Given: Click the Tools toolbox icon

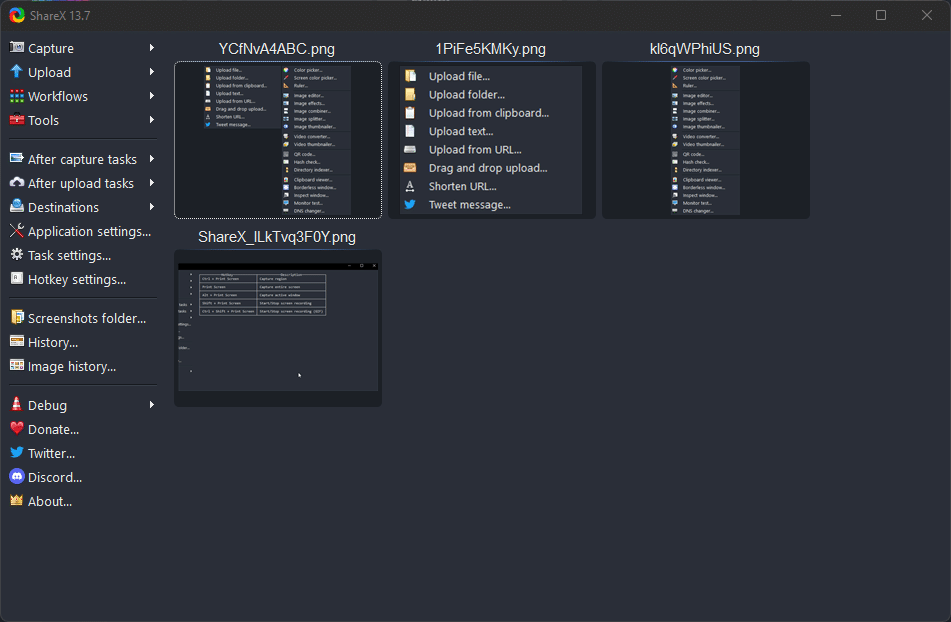Looking at the screenshot, I should tap(17, 119).
